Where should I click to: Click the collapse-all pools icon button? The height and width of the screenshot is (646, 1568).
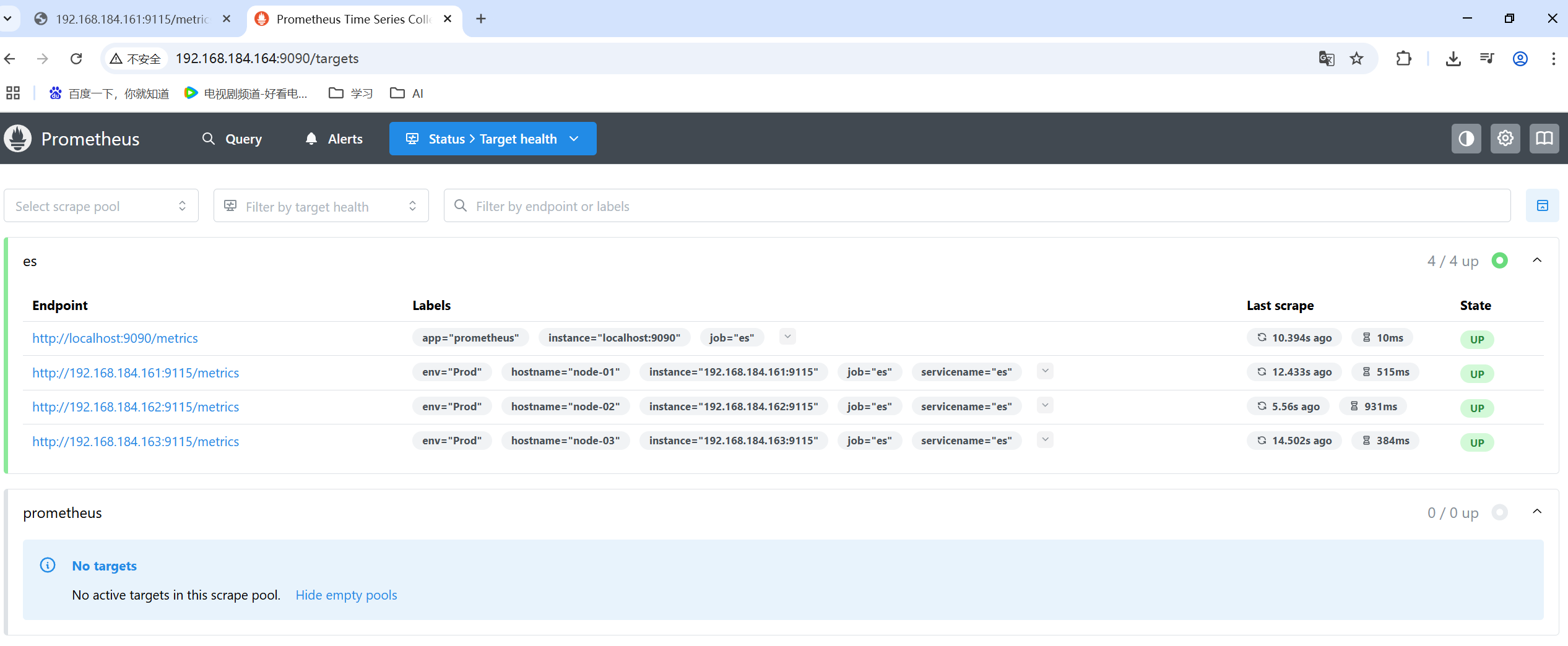click(x=1542, y=205)
